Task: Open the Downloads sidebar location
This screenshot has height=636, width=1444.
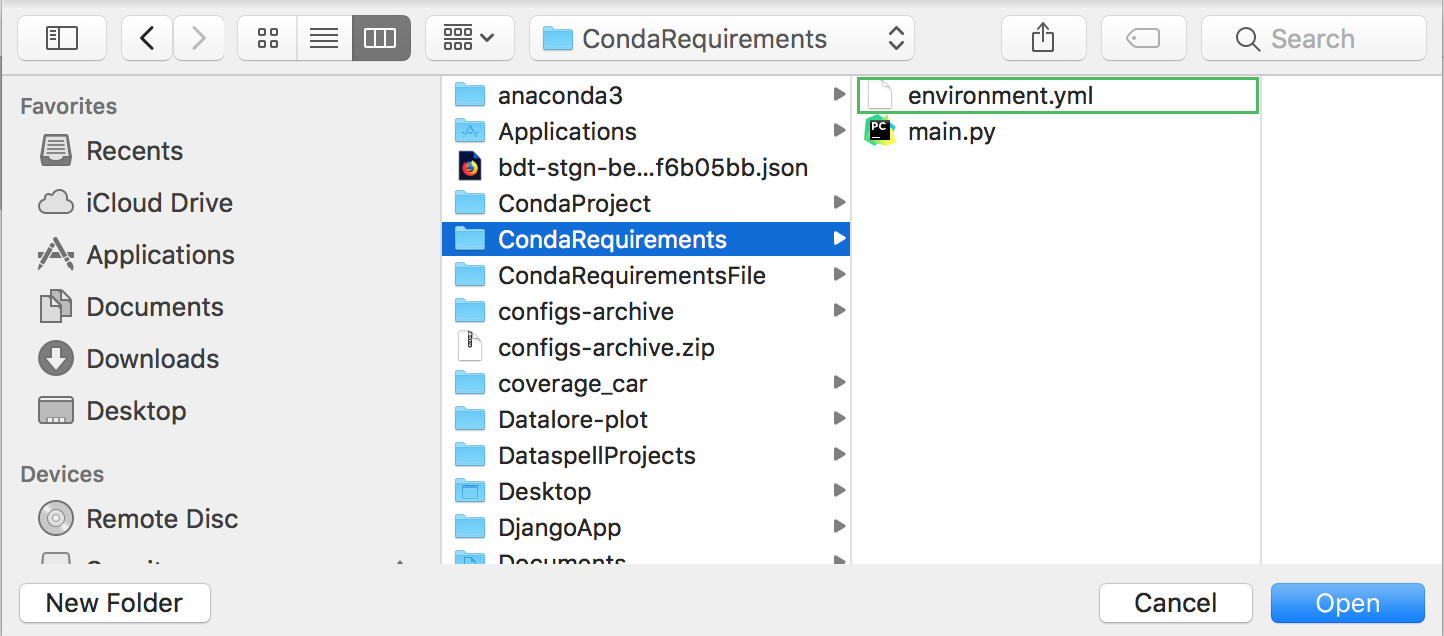Action: tap(153, 358)
